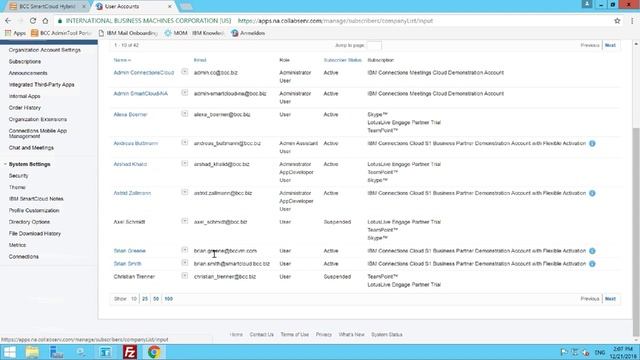The image size is (640, 360).
Task: Open Terms of Use footer link
Action: pos(295,334)
